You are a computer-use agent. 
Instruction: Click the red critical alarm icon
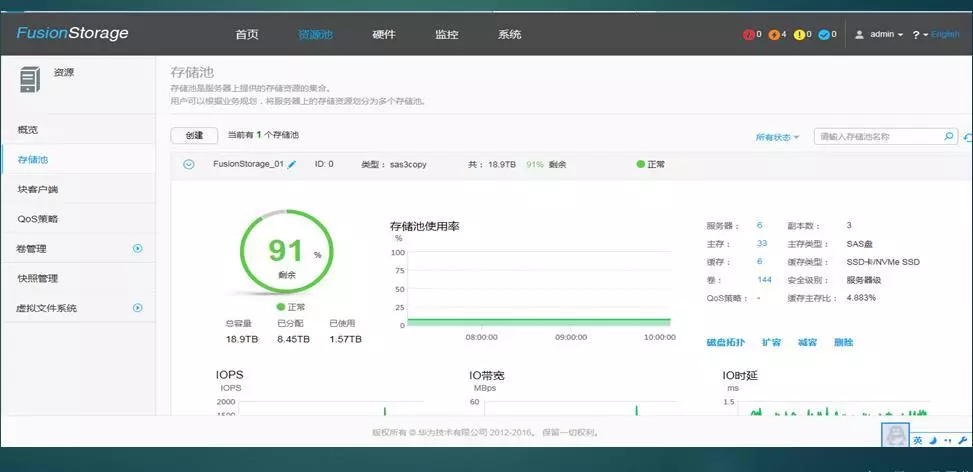click(x=748, y=35)
